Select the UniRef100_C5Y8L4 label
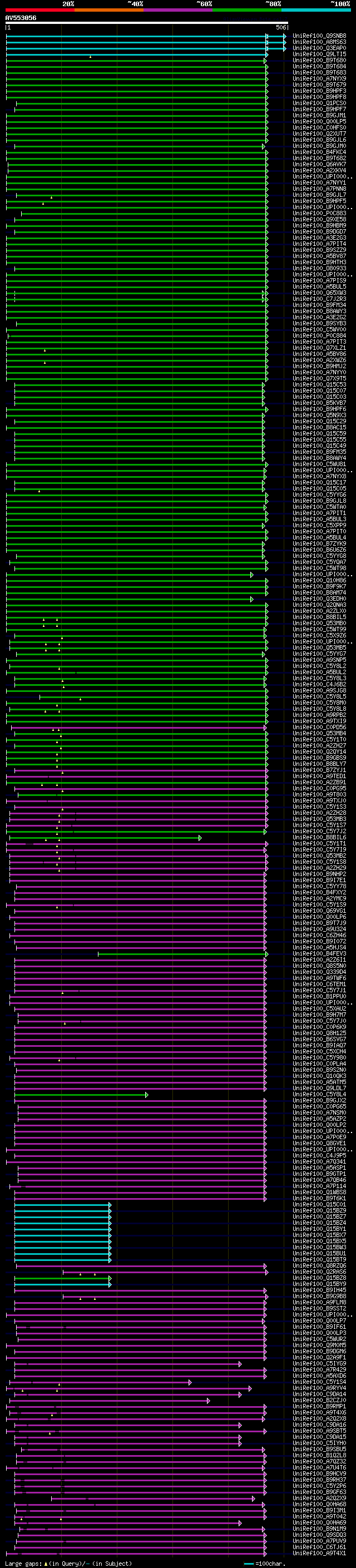This screenshot has width=356, height=1568. pyautogui.click(x=319, y=1095)
